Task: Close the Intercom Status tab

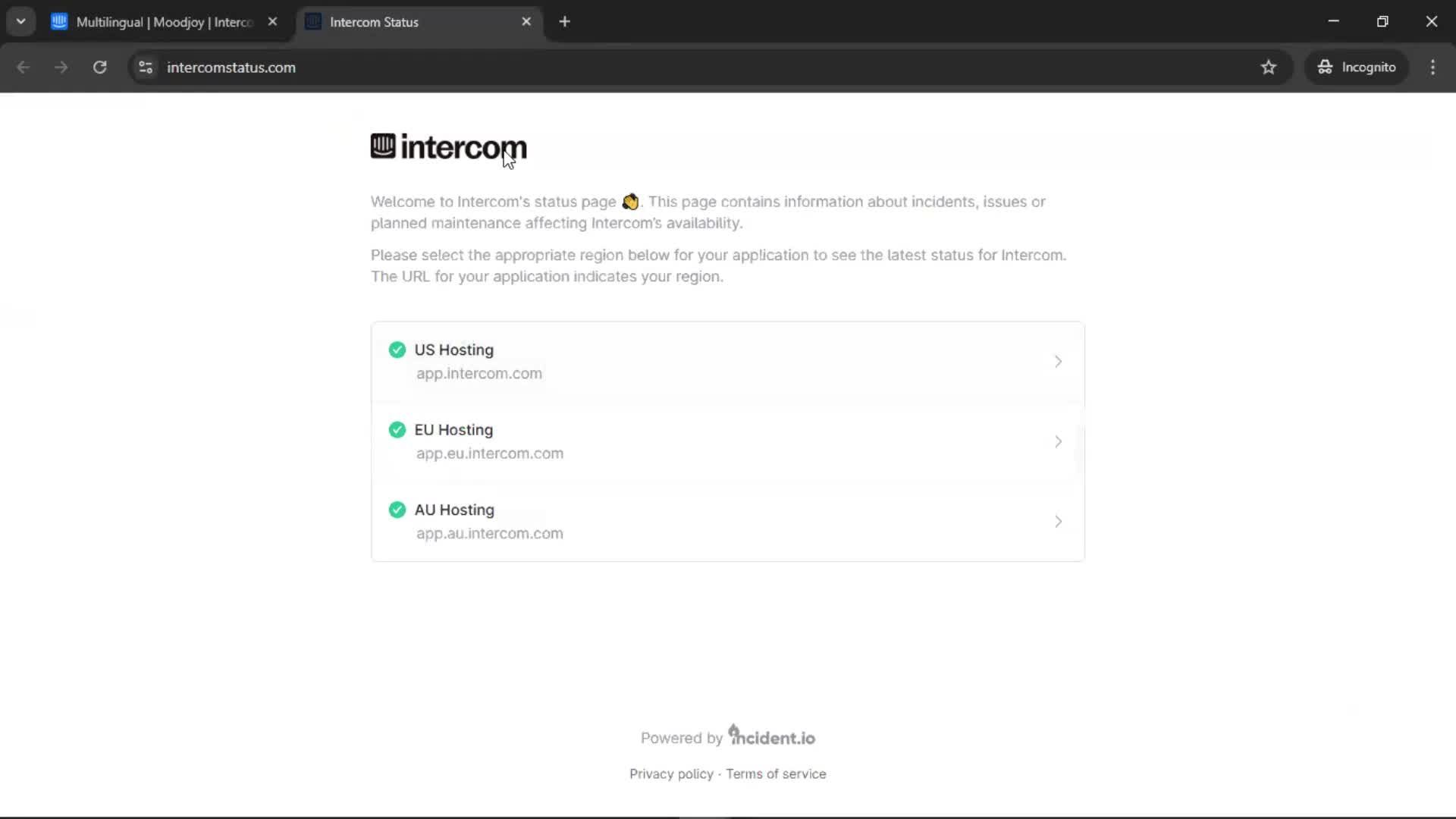Action: pos(526,22)
